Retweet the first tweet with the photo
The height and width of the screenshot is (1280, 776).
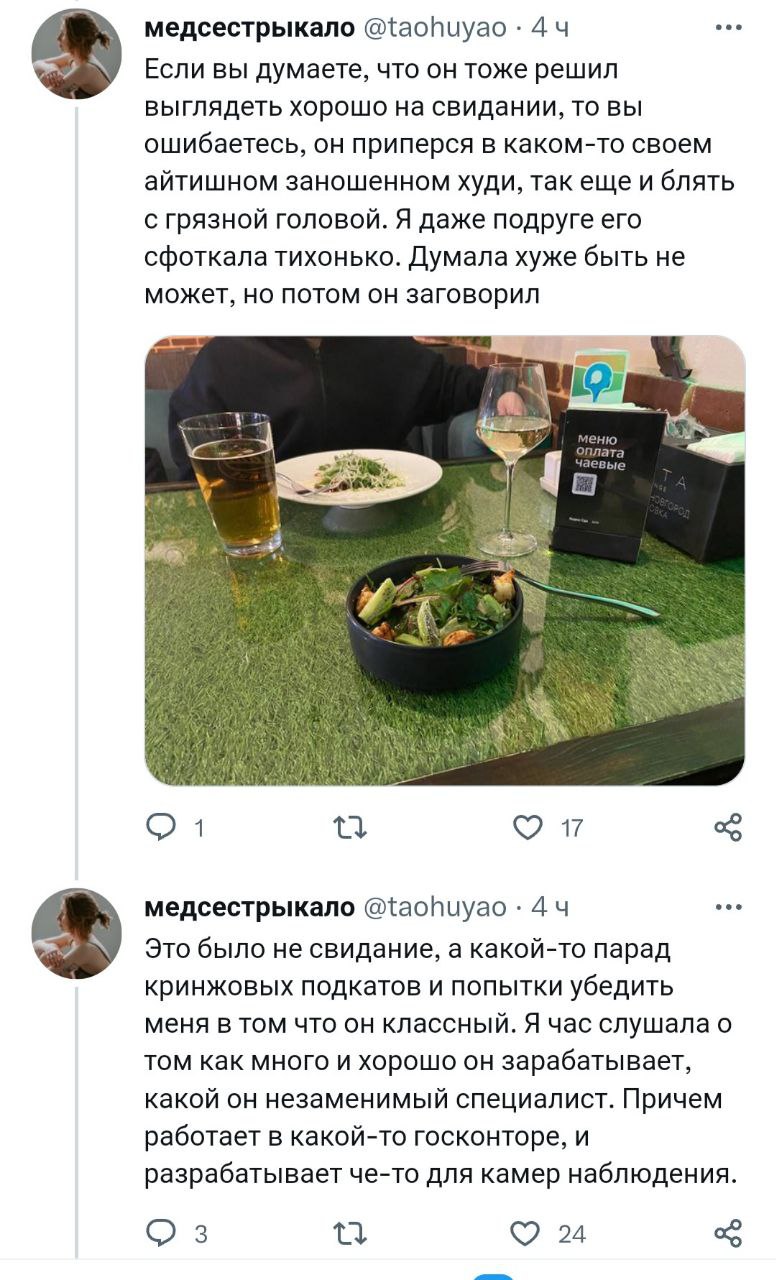(349, 828)
